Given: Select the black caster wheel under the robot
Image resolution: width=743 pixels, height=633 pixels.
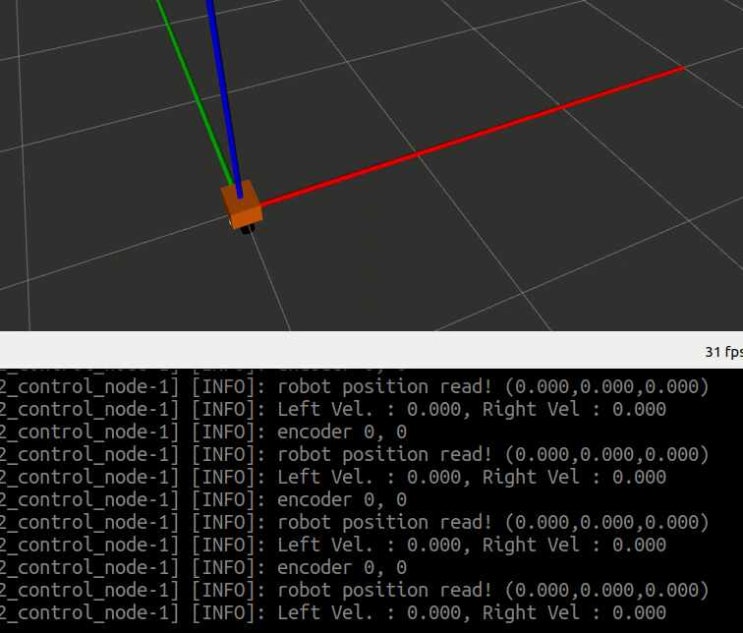Looking at the screenshot, I should (247, 230).
